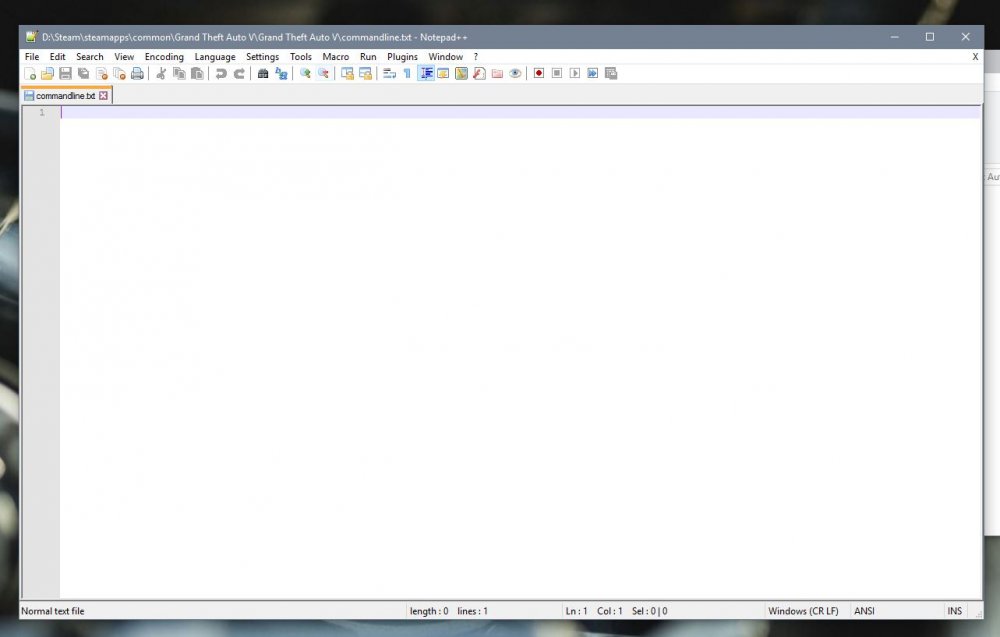
Task: Open the Window menu
Action: [x=445, y=57]
